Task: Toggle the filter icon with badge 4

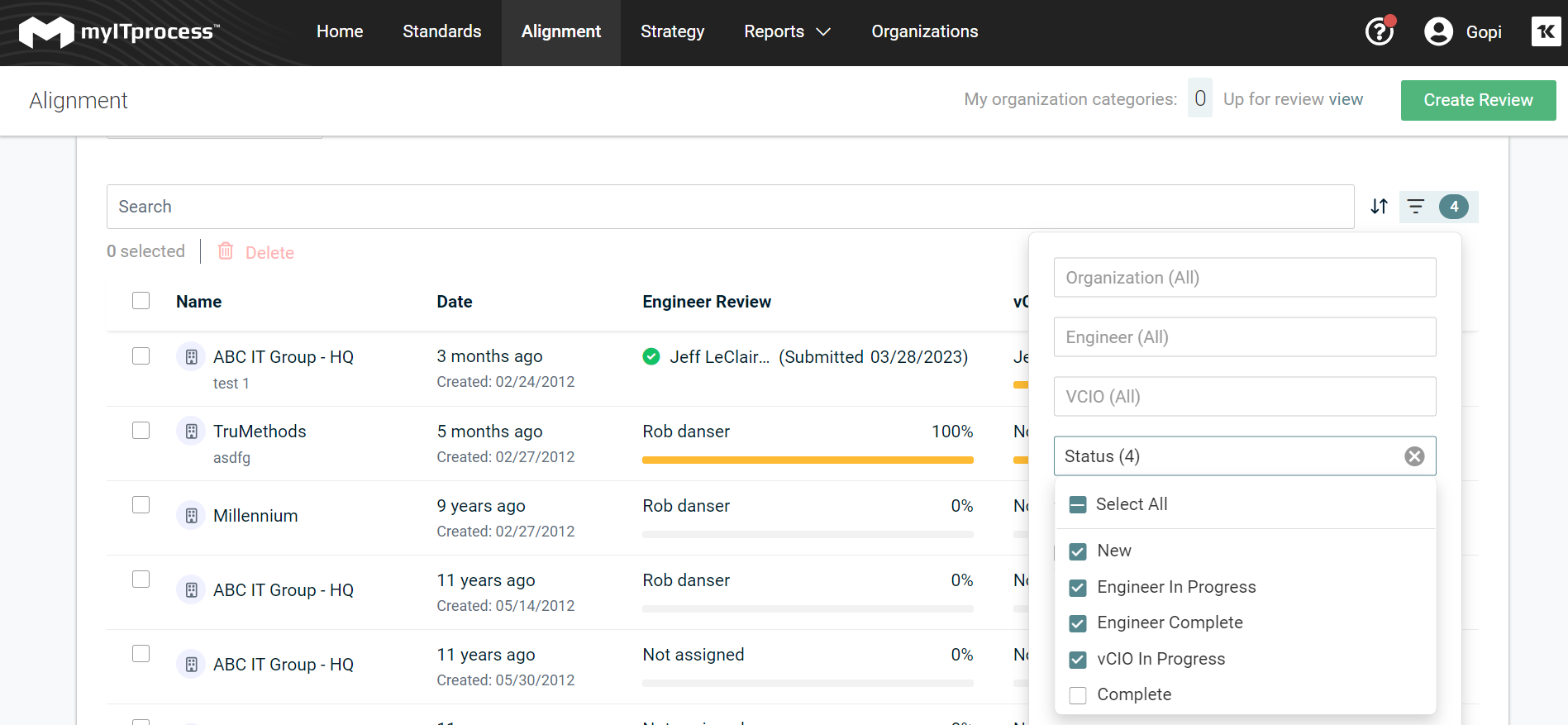Action: pos(1438,207)
